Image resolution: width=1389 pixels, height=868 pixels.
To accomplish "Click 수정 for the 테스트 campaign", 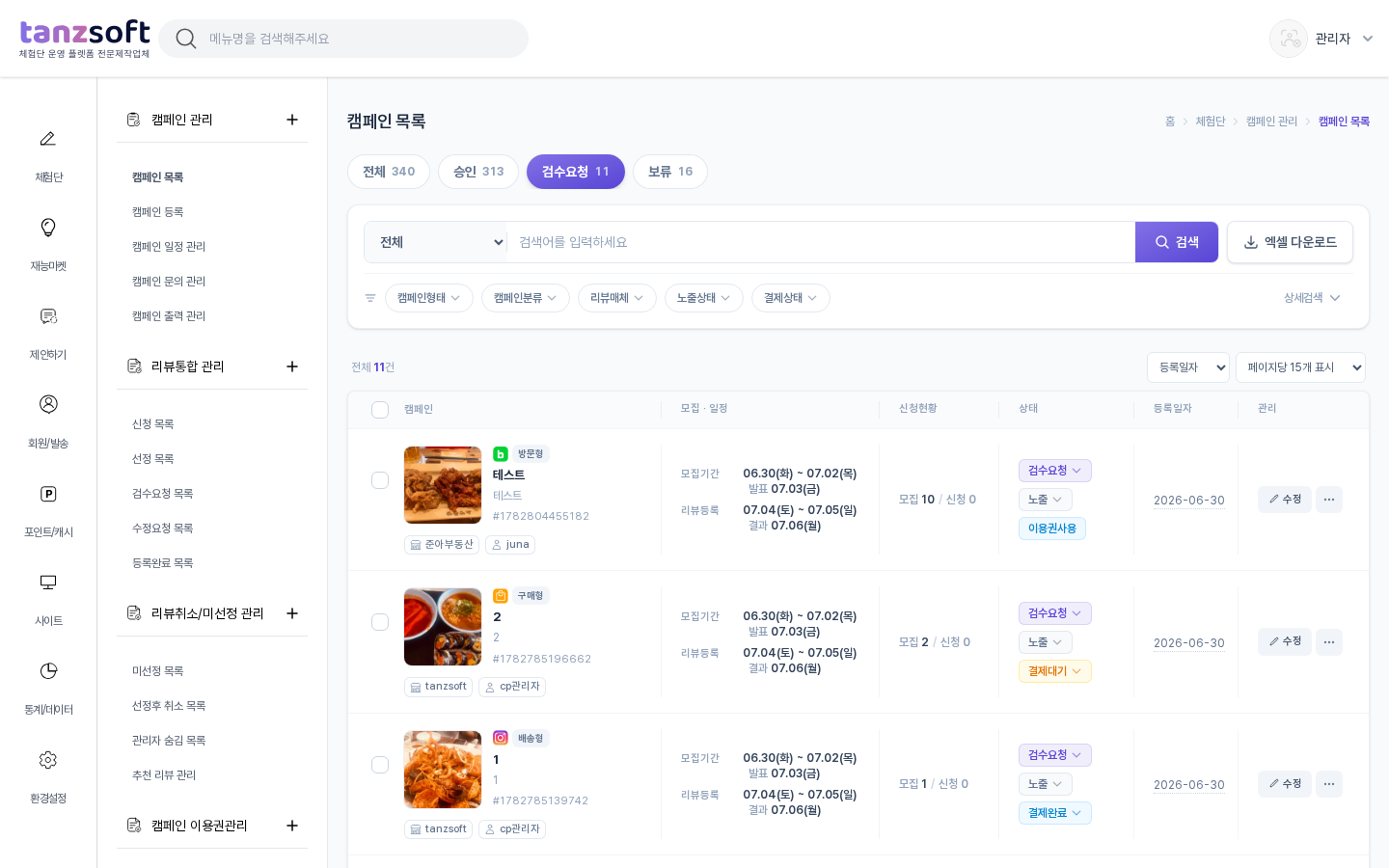I will pyautogui.click(x=1285, y=500).
